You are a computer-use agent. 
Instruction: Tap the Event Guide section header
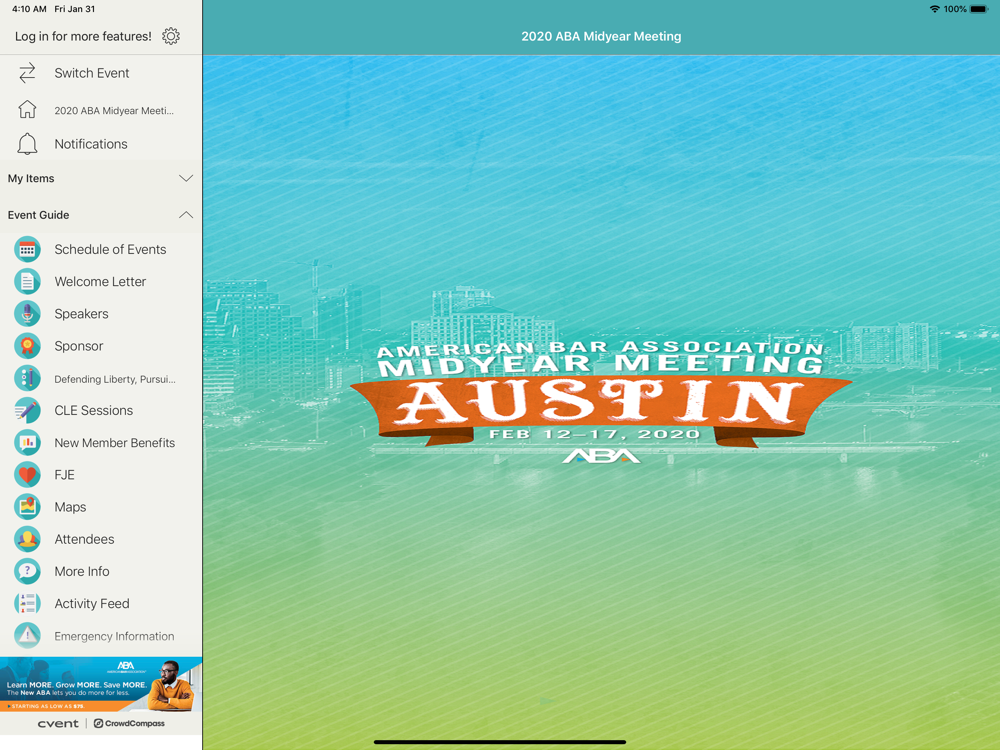(101, 215)
